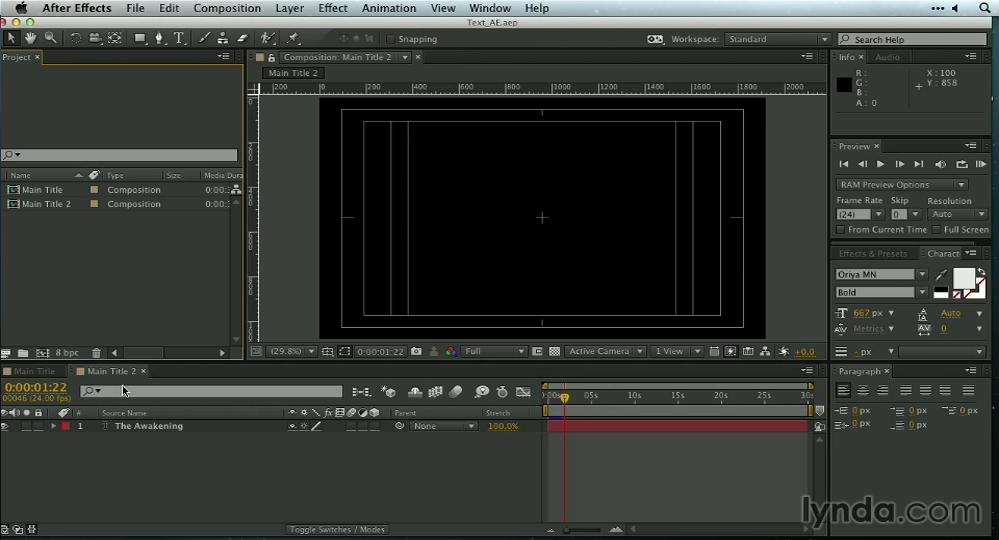The image size is (999, 540).
Task: Click the white fill color swatch
Action: click(x=963, y=277)
